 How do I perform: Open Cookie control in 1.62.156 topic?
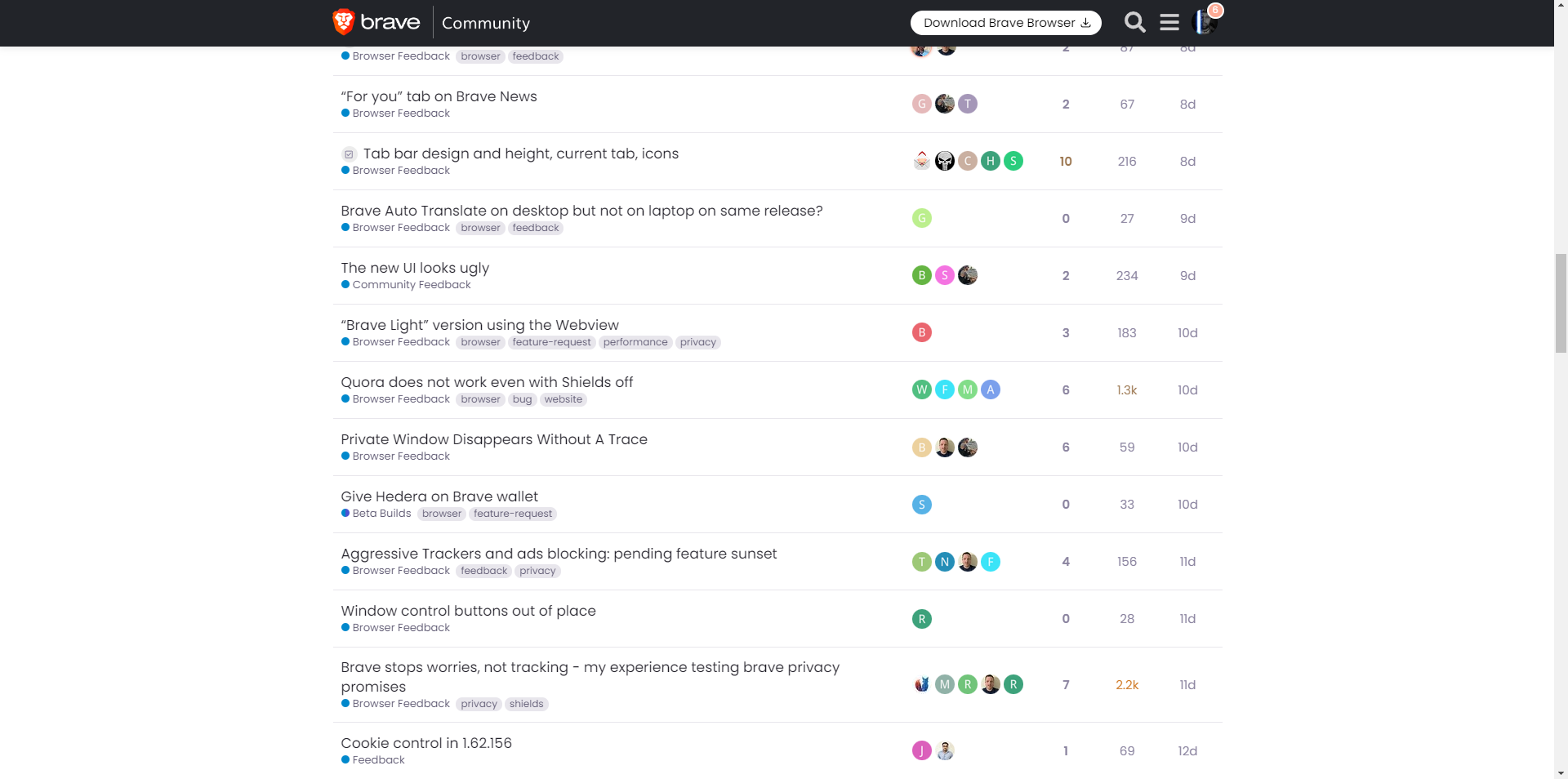click(426, 743)
